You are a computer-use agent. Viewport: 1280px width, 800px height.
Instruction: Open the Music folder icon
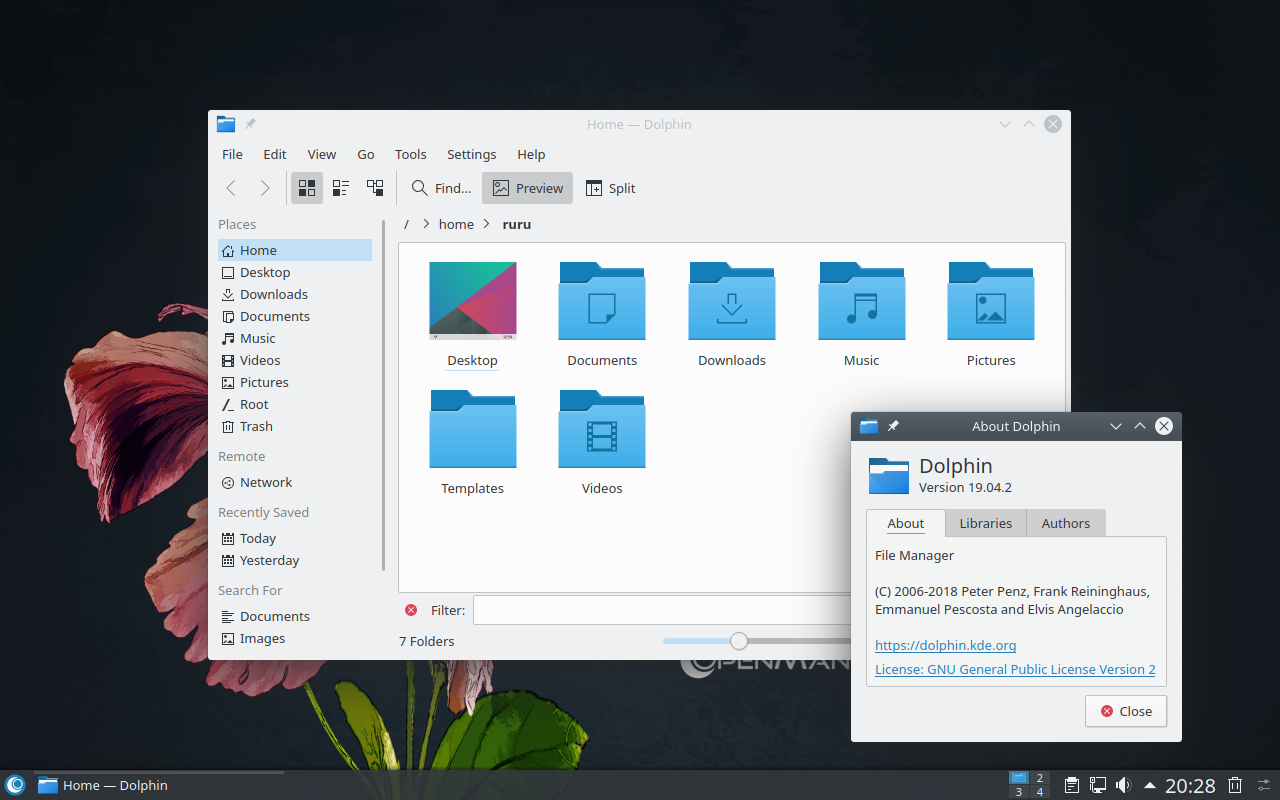pos(861,302)
